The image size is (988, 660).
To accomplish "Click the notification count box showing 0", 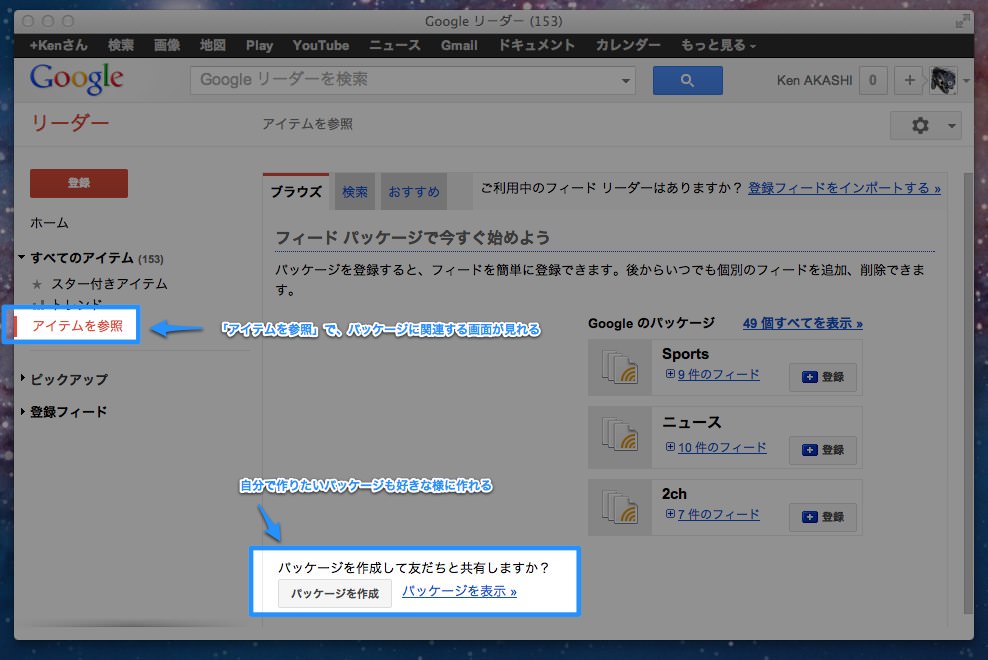I will (873, 81).
